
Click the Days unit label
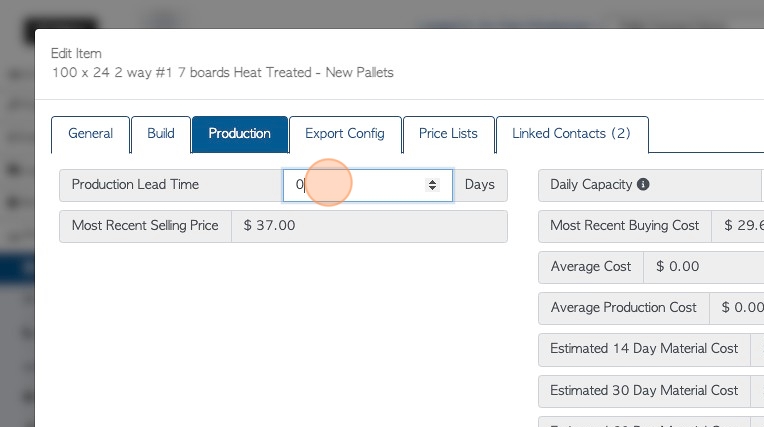point(480,185)
